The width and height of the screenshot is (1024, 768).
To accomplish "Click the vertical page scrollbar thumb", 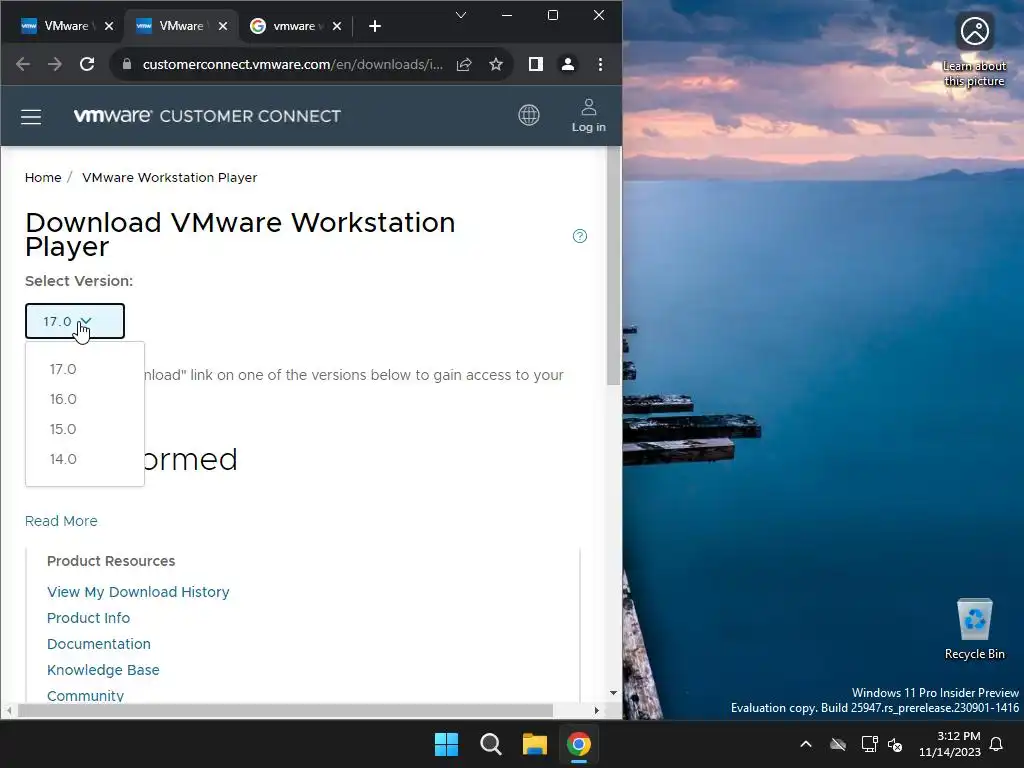I will coord(613,266).
